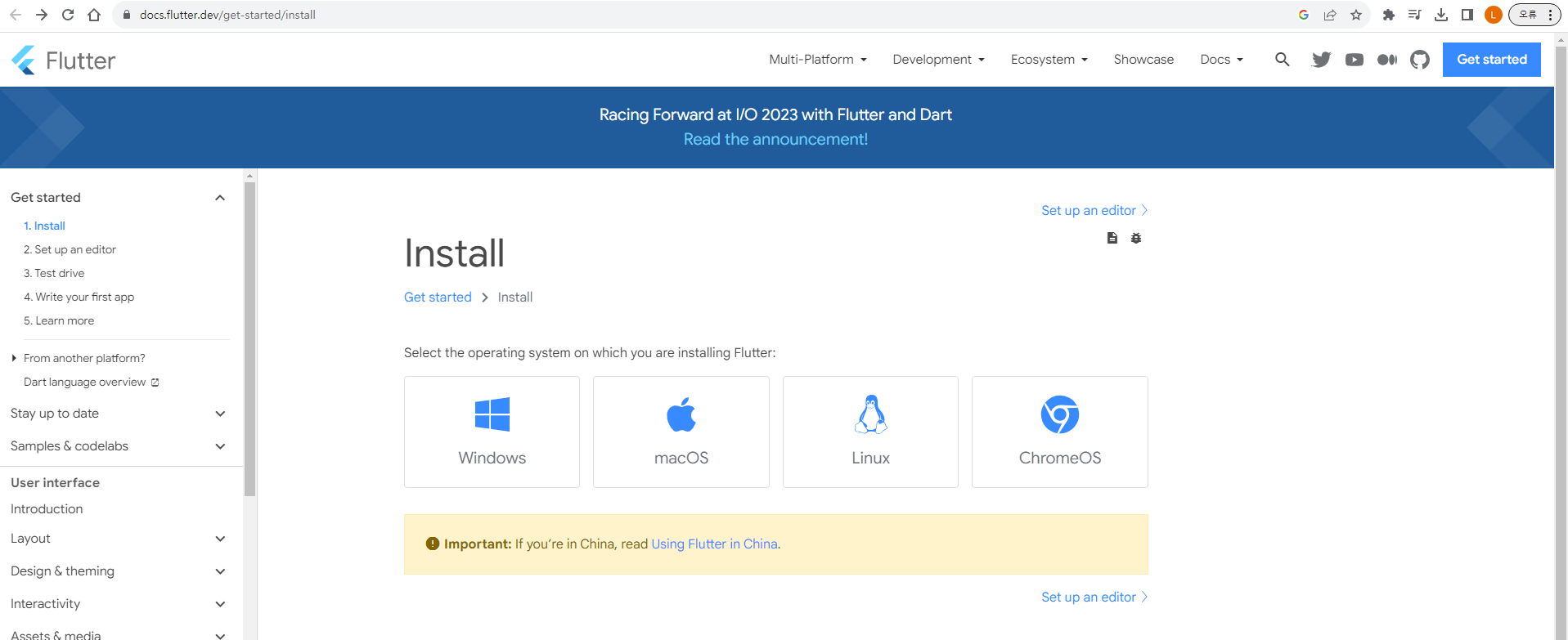Select the ChromeOS install card

coord(1060,432)
